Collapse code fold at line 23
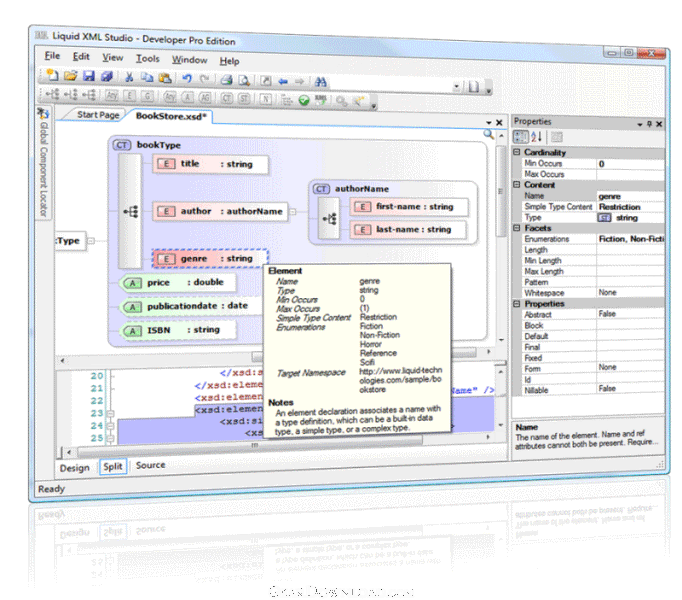 tap(110, 413)
